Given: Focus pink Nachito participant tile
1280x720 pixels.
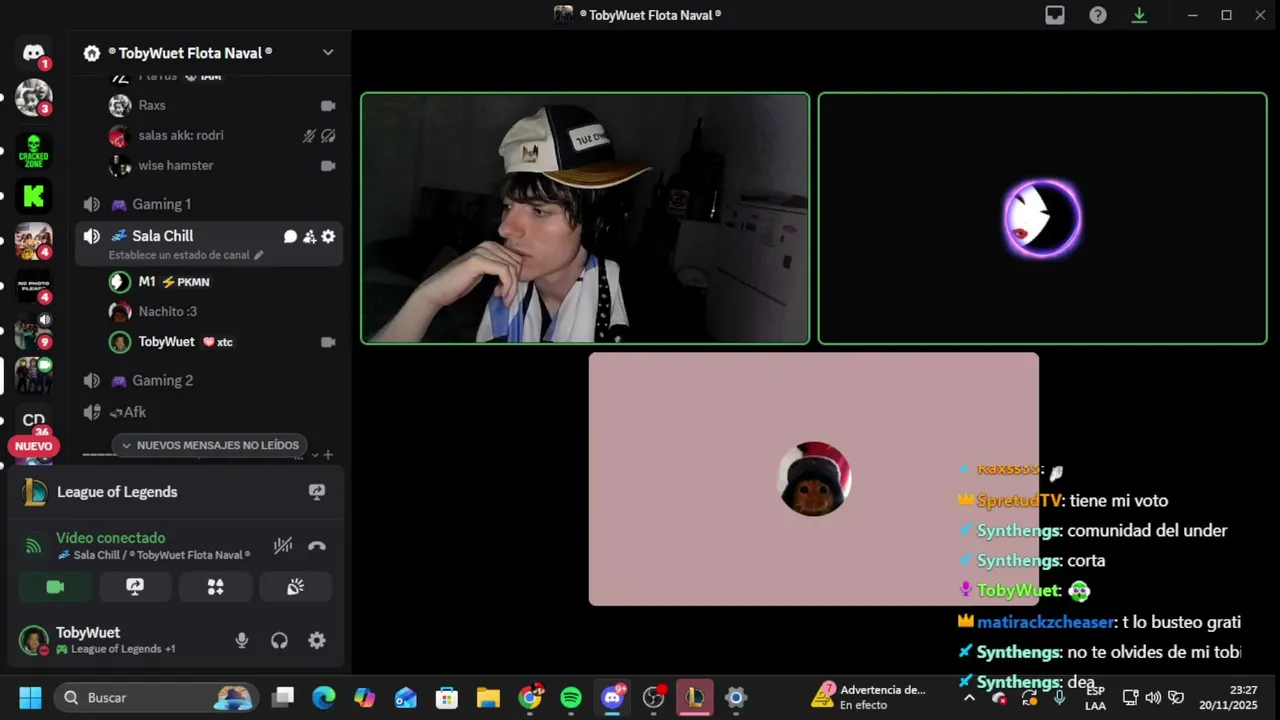Looking at the screenshot, I should [x=813, y=478].
